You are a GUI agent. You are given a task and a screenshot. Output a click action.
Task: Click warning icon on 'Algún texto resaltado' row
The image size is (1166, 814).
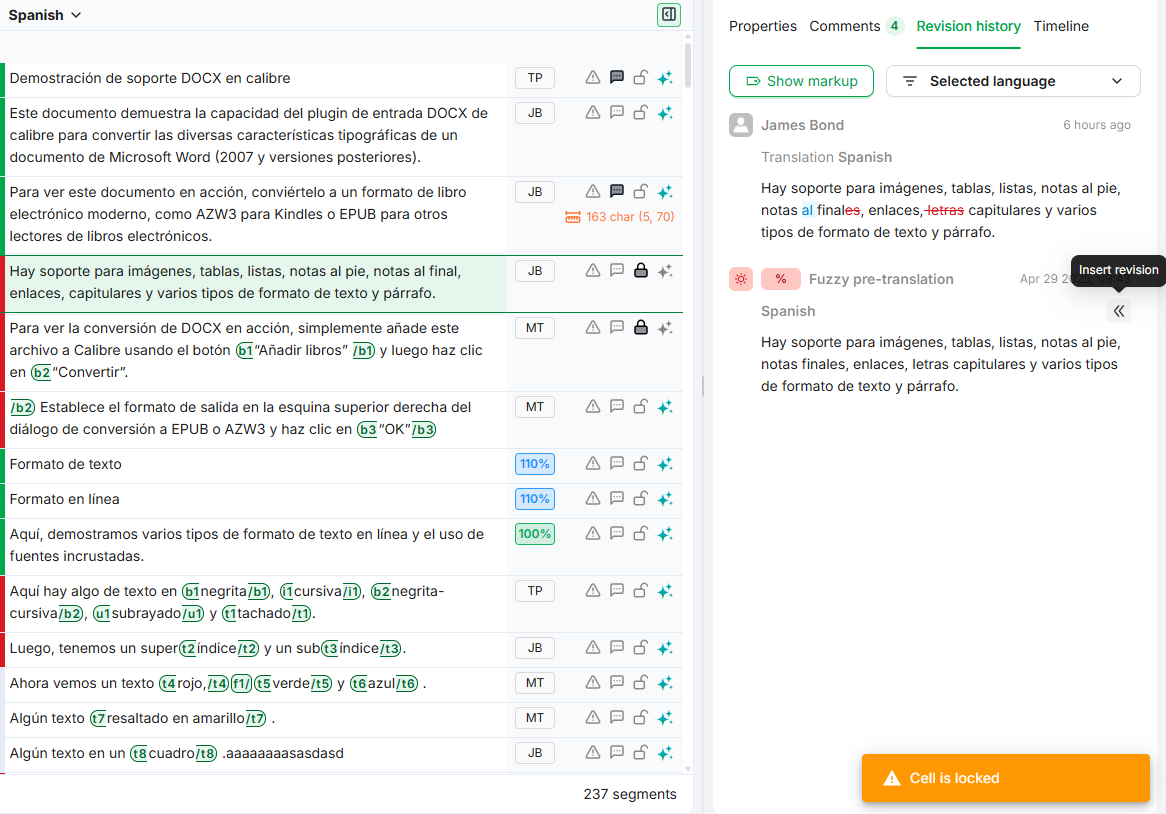[x=593, y=718]
